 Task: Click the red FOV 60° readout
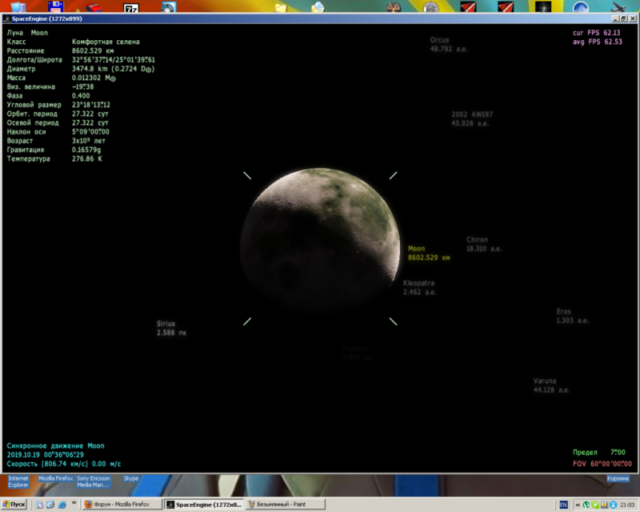coord(602,464)
